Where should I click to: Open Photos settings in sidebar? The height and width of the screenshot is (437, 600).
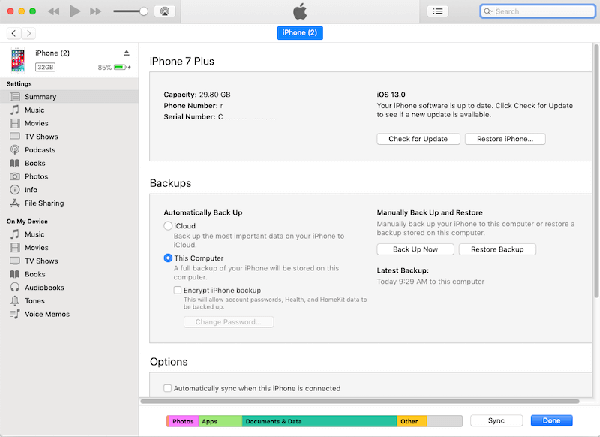(x=35, y=176)
